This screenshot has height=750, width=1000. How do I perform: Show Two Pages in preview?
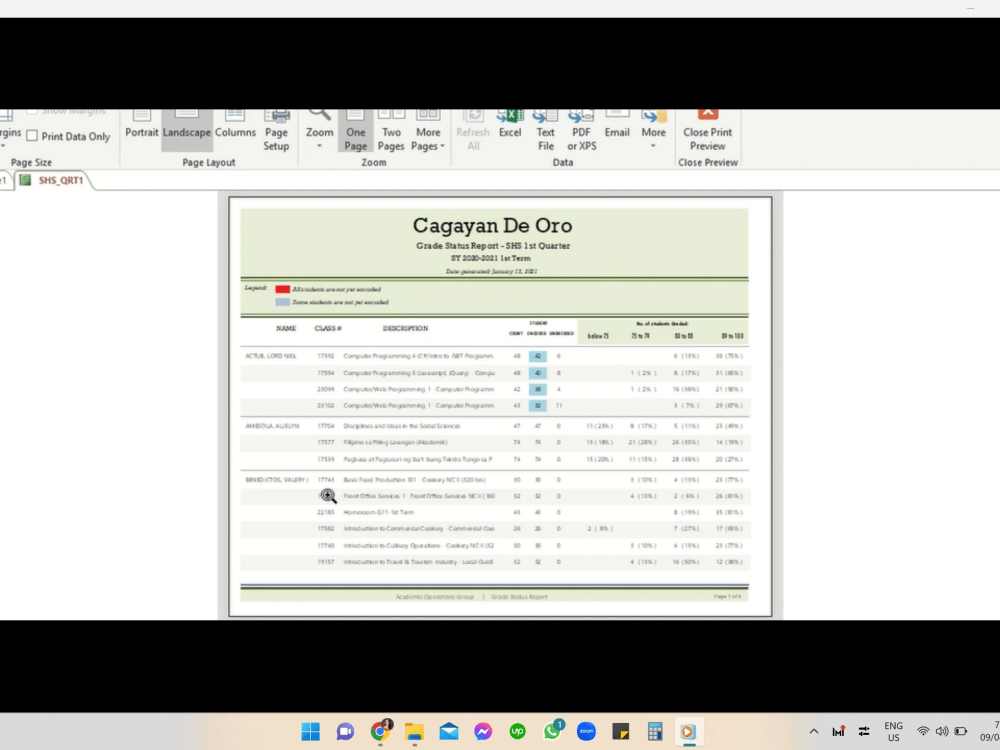click(x=391, y=131)
